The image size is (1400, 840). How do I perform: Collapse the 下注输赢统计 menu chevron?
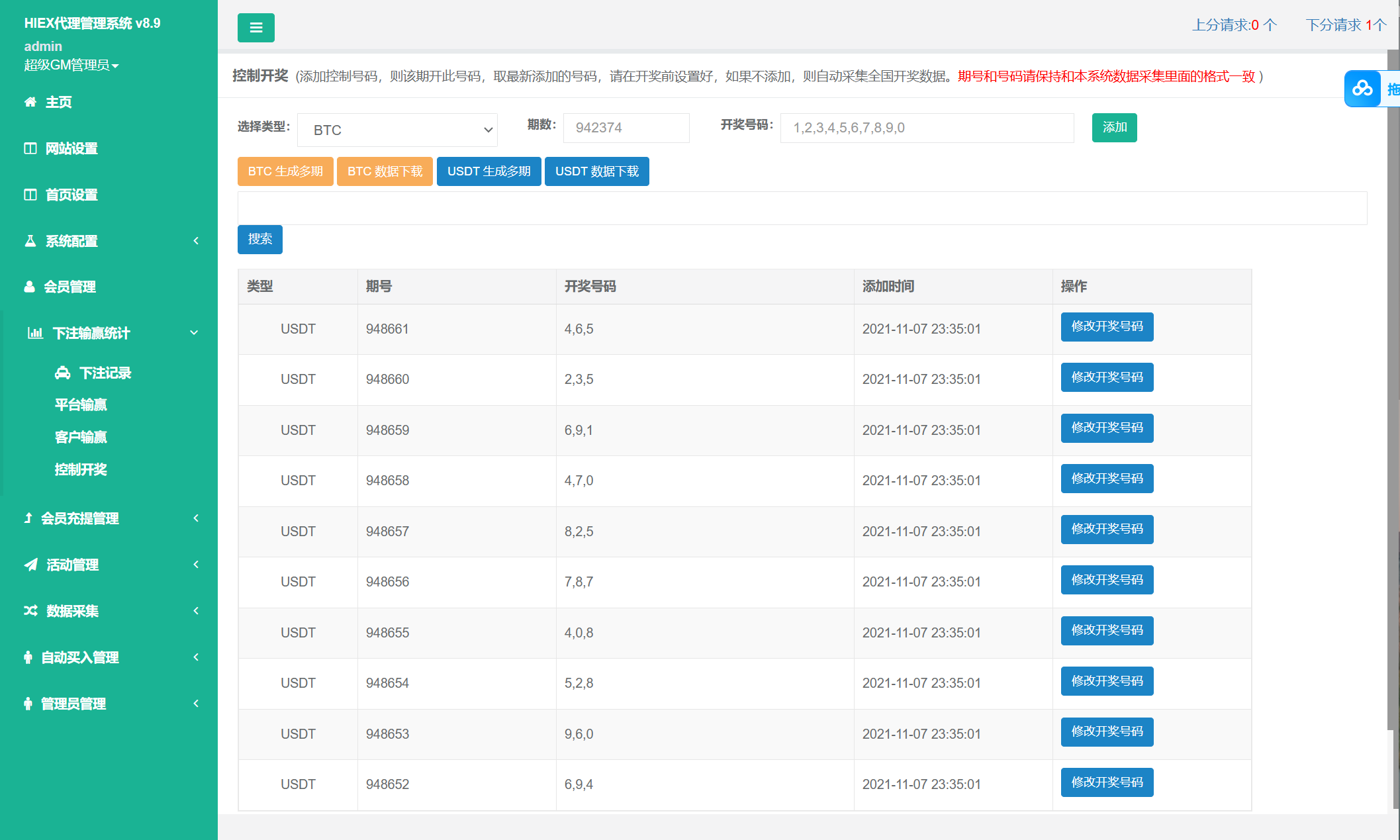pos(194,333)
